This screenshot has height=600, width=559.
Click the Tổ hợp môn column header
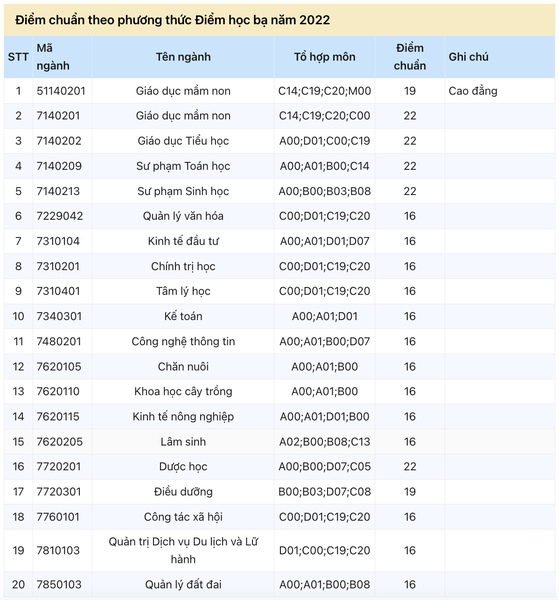click(x=324, y=57)
